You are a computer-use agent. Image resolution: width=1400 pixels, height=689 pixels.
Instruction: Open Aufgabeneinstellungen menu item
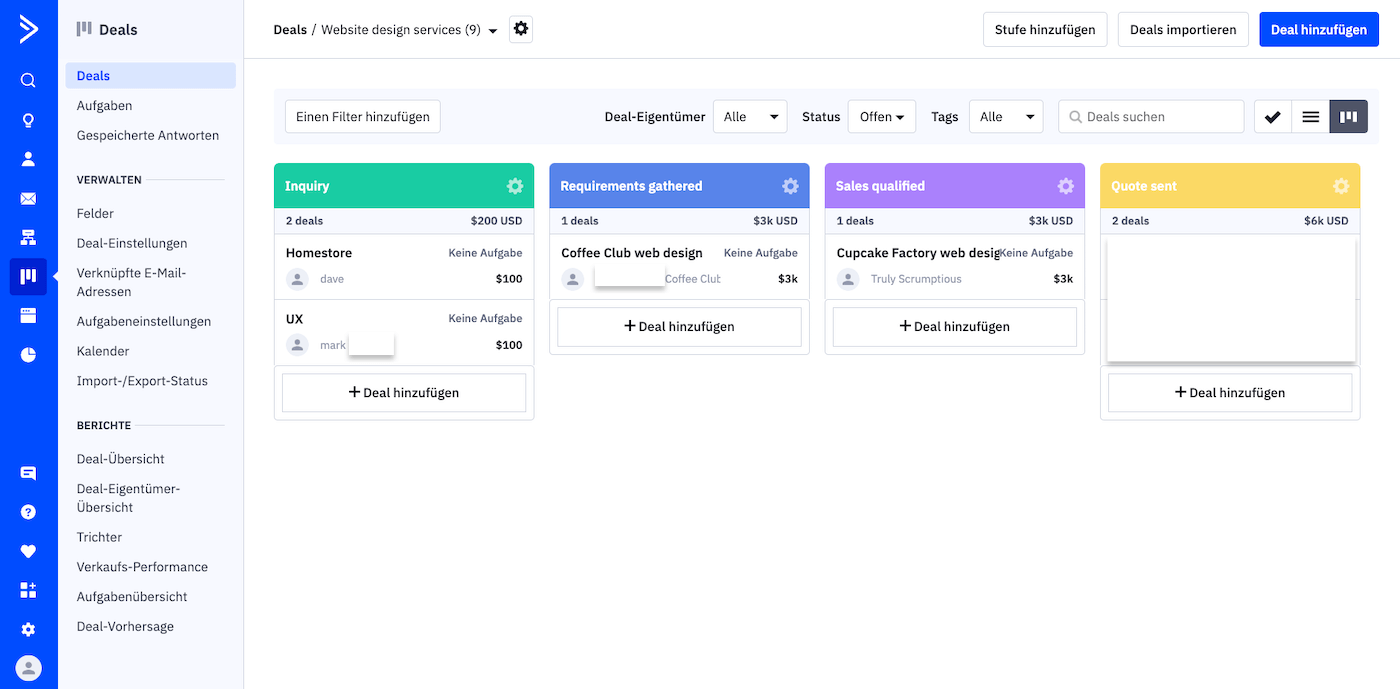click(144, 322)
